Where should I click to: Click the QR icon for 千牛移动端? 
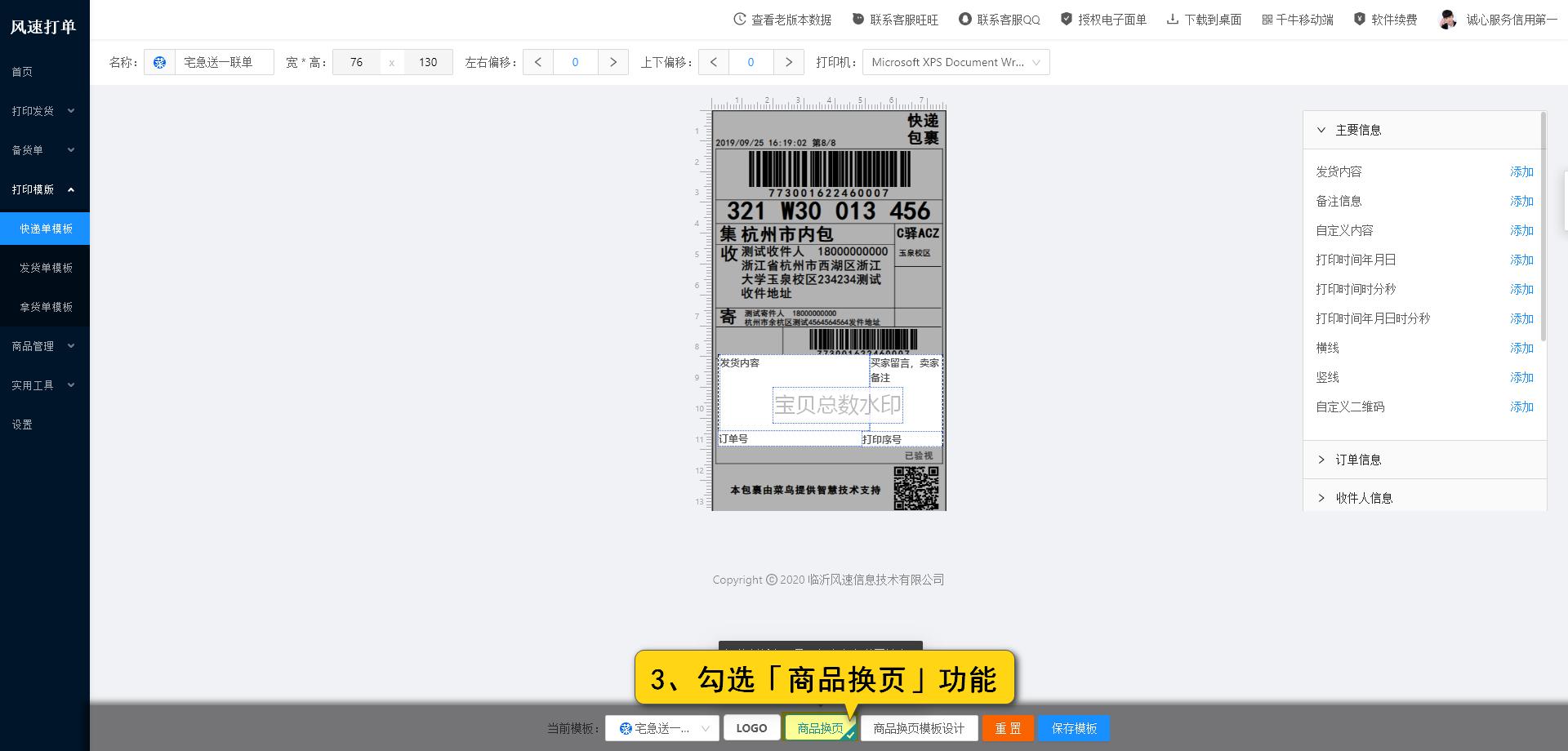[1267, 20]
